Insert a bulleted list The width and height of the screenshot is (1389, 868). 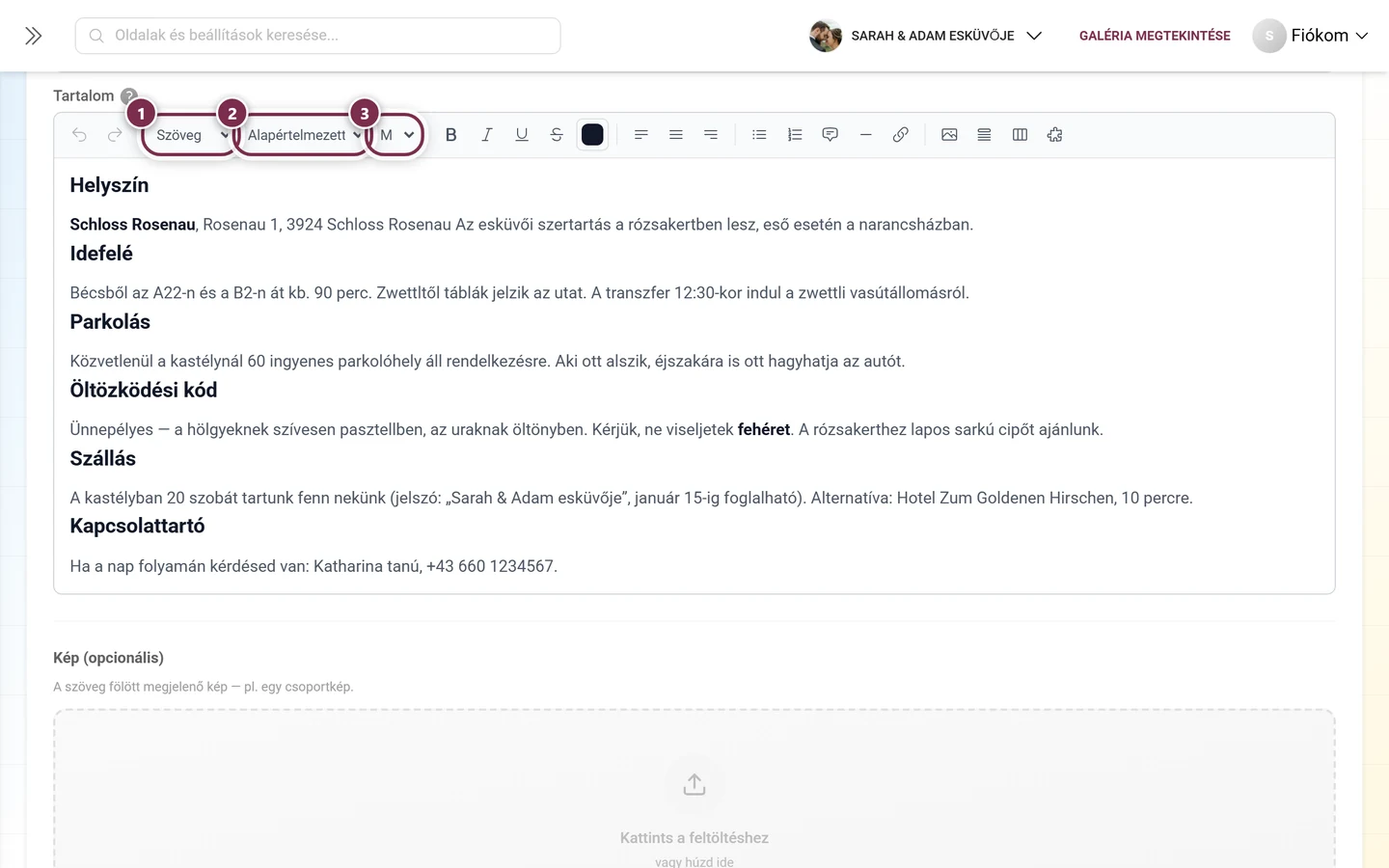(x=759, y=135)
